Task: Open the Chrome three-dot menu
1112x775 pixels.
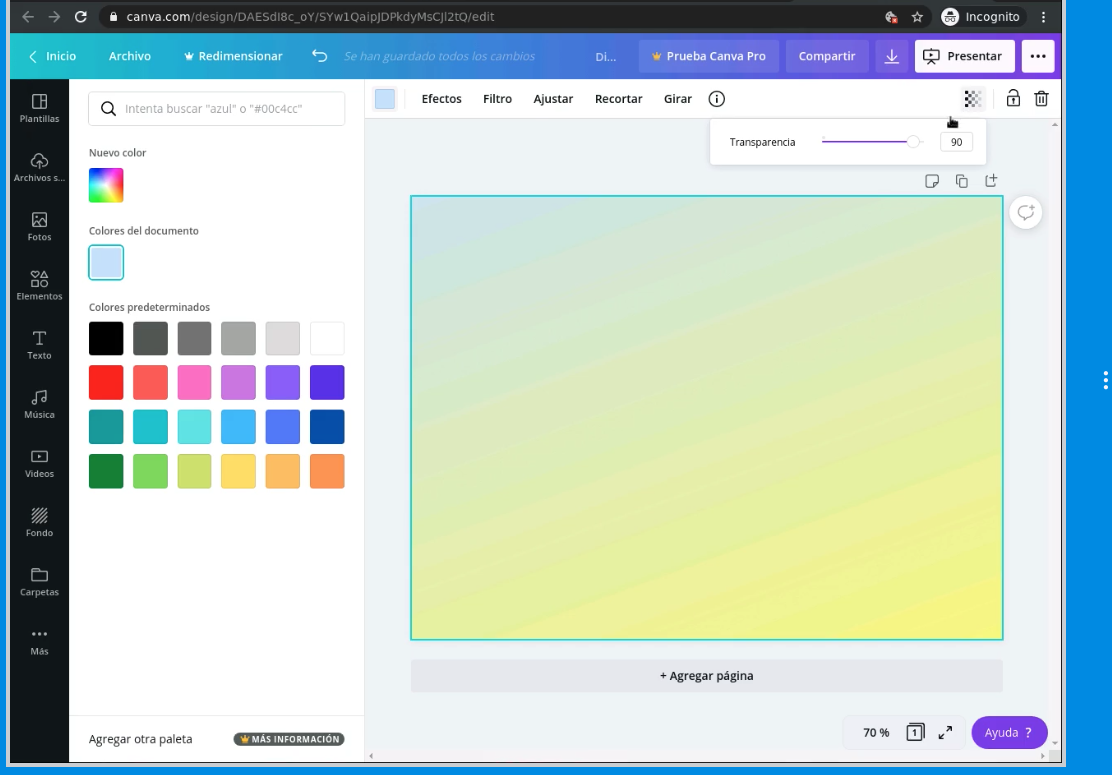Action: coord(1043,16)
